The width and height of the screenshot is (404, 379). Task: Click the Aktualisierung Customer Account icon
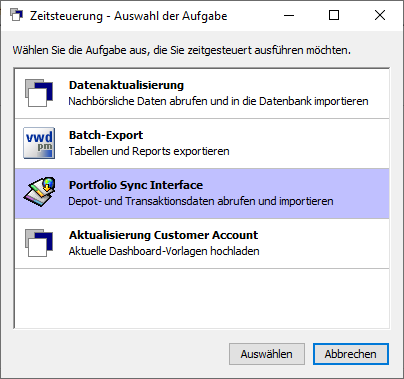(39, 243)
